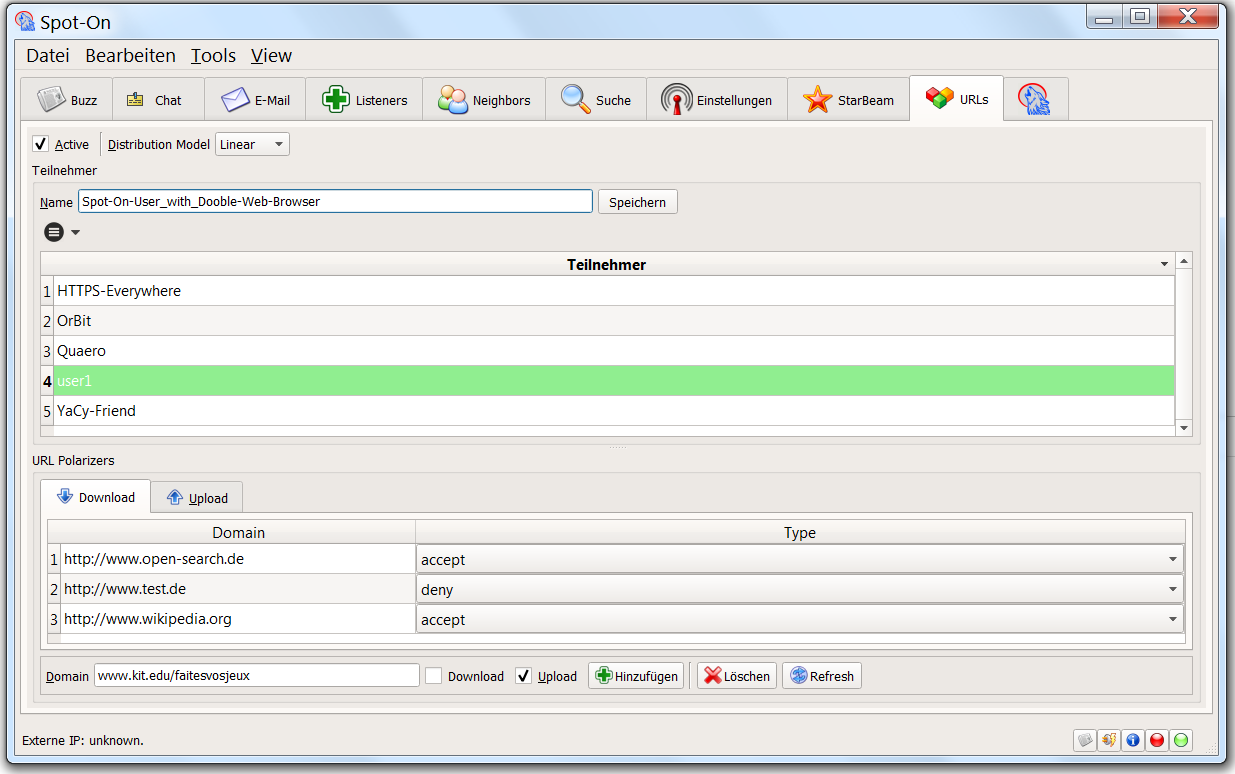Open the last tab with the wolf logo

(x=1035, y=99)
